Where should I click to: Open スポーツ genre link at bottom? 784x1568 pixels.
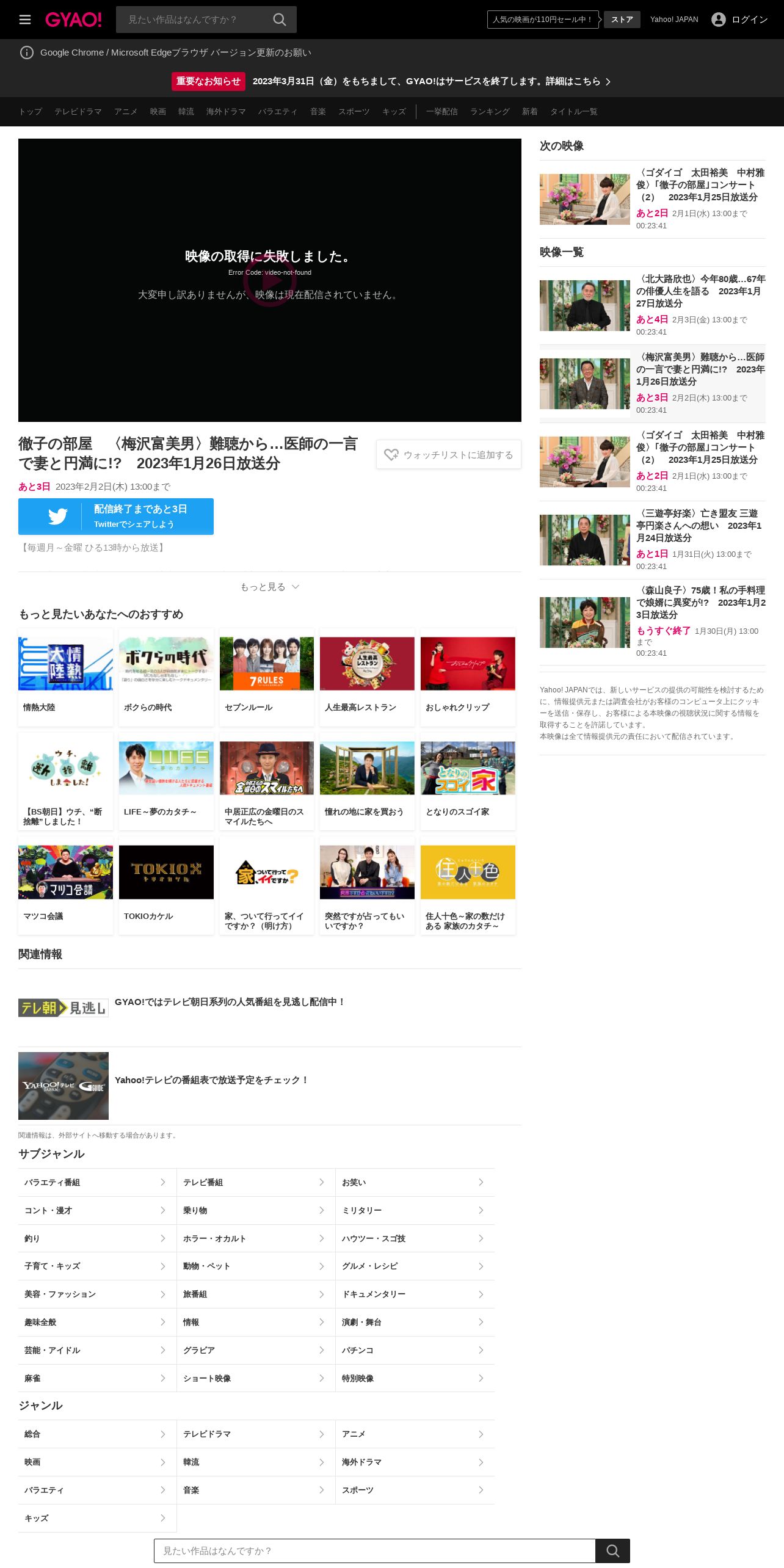pos(415,1490)
